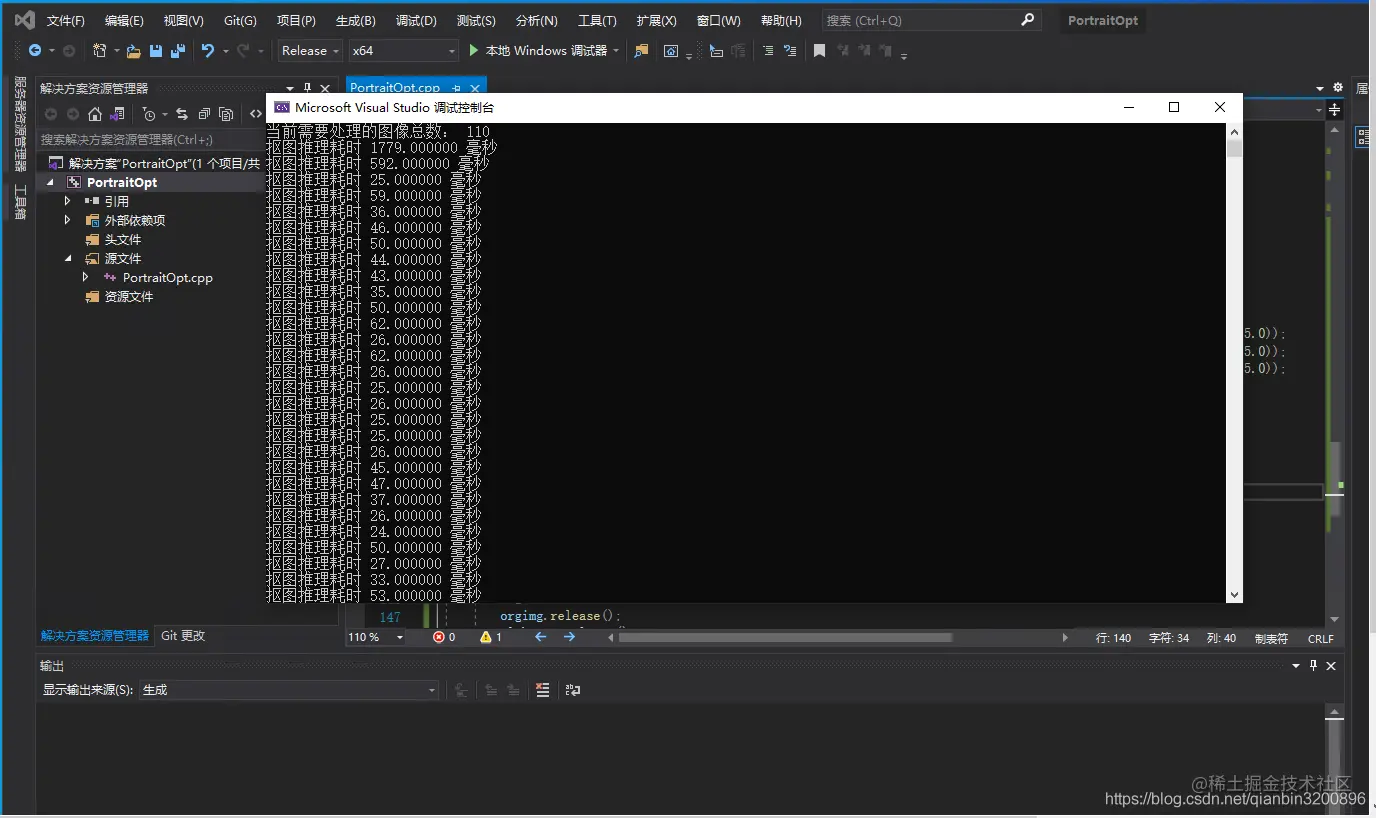This screenshot has height=818, width=1376.
Task: Pin the Solution Explorer panel
Action: pos(307,88)
